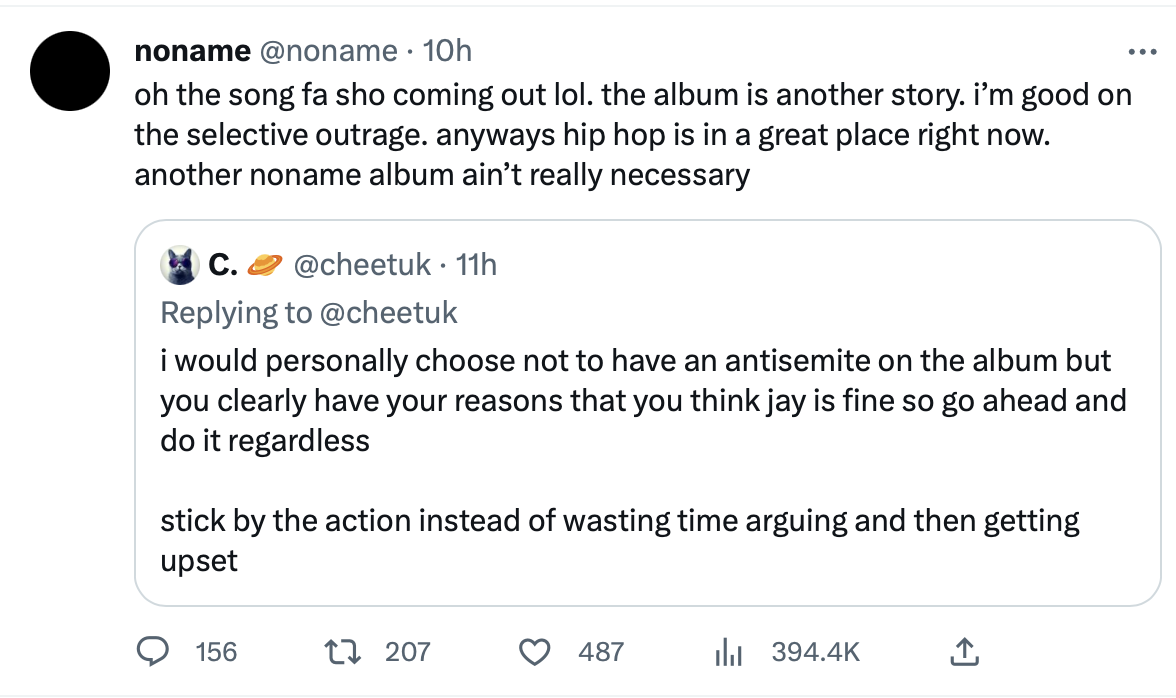Click the reply speech bubble icon
The image size is (1176, 698).
tap(152, 652)
